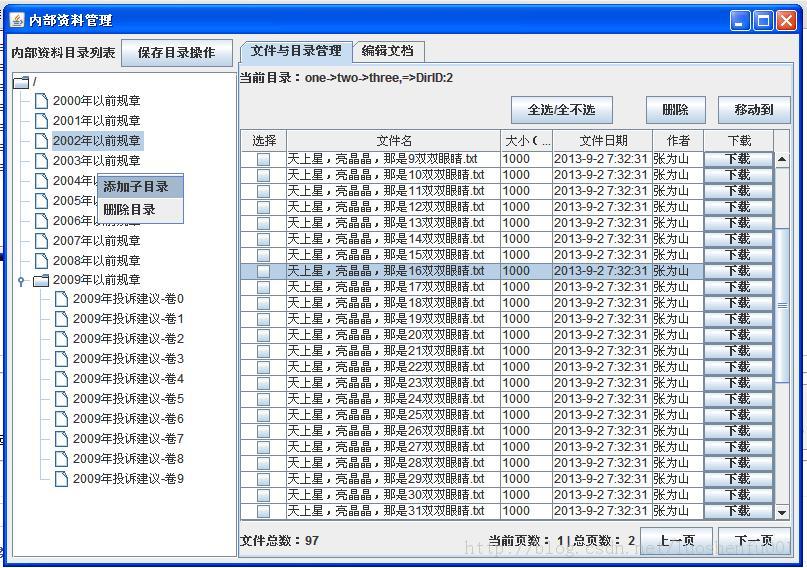Sort by the 文件日期 column header
This screenshot has width=807, height=568.
[603, 140]
